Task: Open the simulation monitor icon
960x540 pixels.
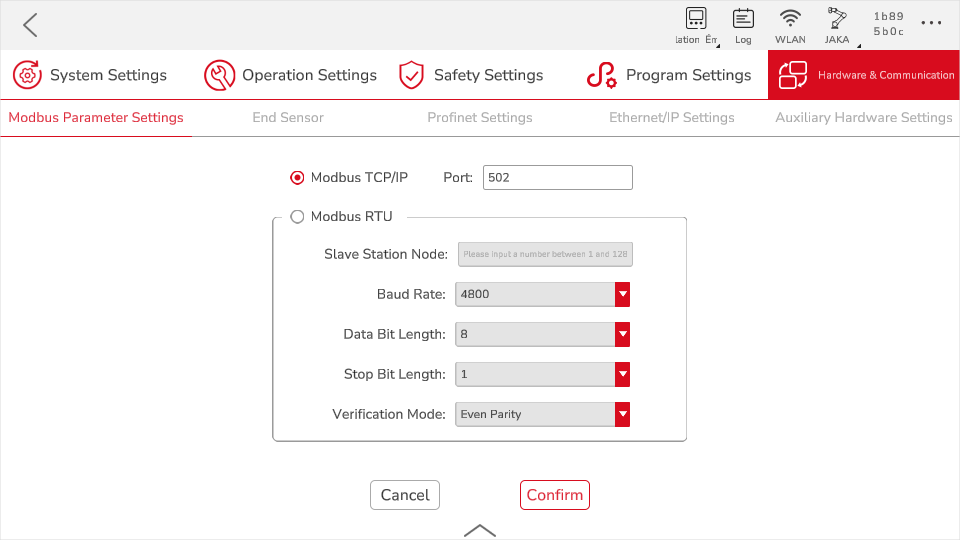Action: point(696,18)
